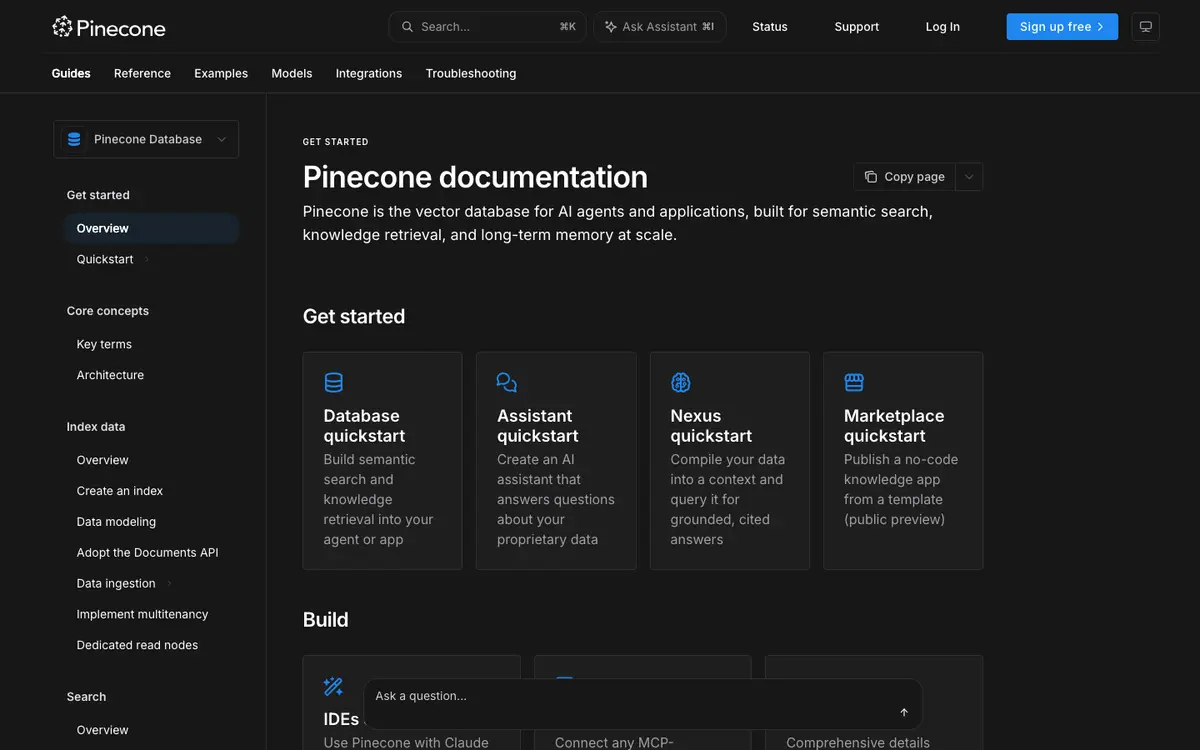Click the Assistant quickstart chat icon

(507, 382)
